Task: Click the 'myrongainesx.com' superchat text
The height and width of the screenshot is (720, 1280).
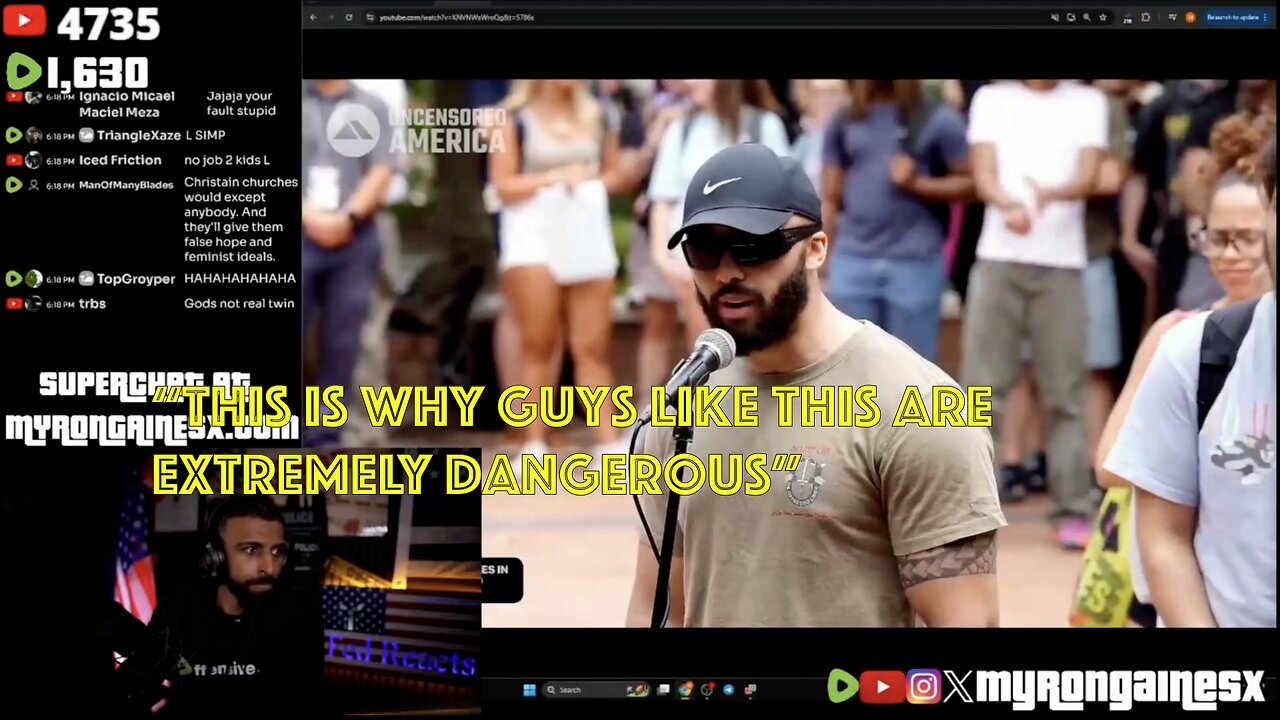Action: click(x=152, y=430)
